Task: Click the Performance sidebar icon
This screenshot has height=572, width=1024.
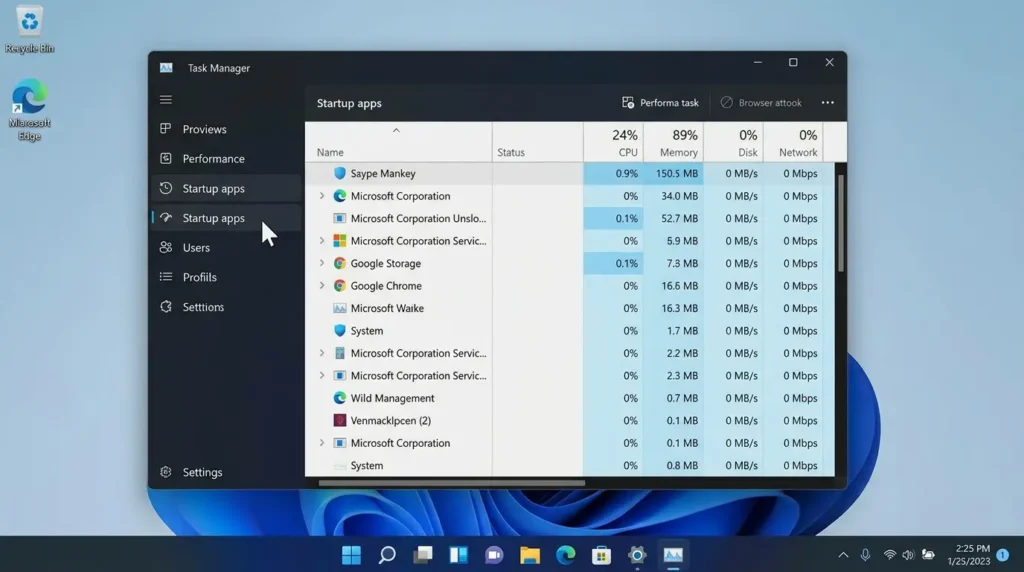Action: 166,158
